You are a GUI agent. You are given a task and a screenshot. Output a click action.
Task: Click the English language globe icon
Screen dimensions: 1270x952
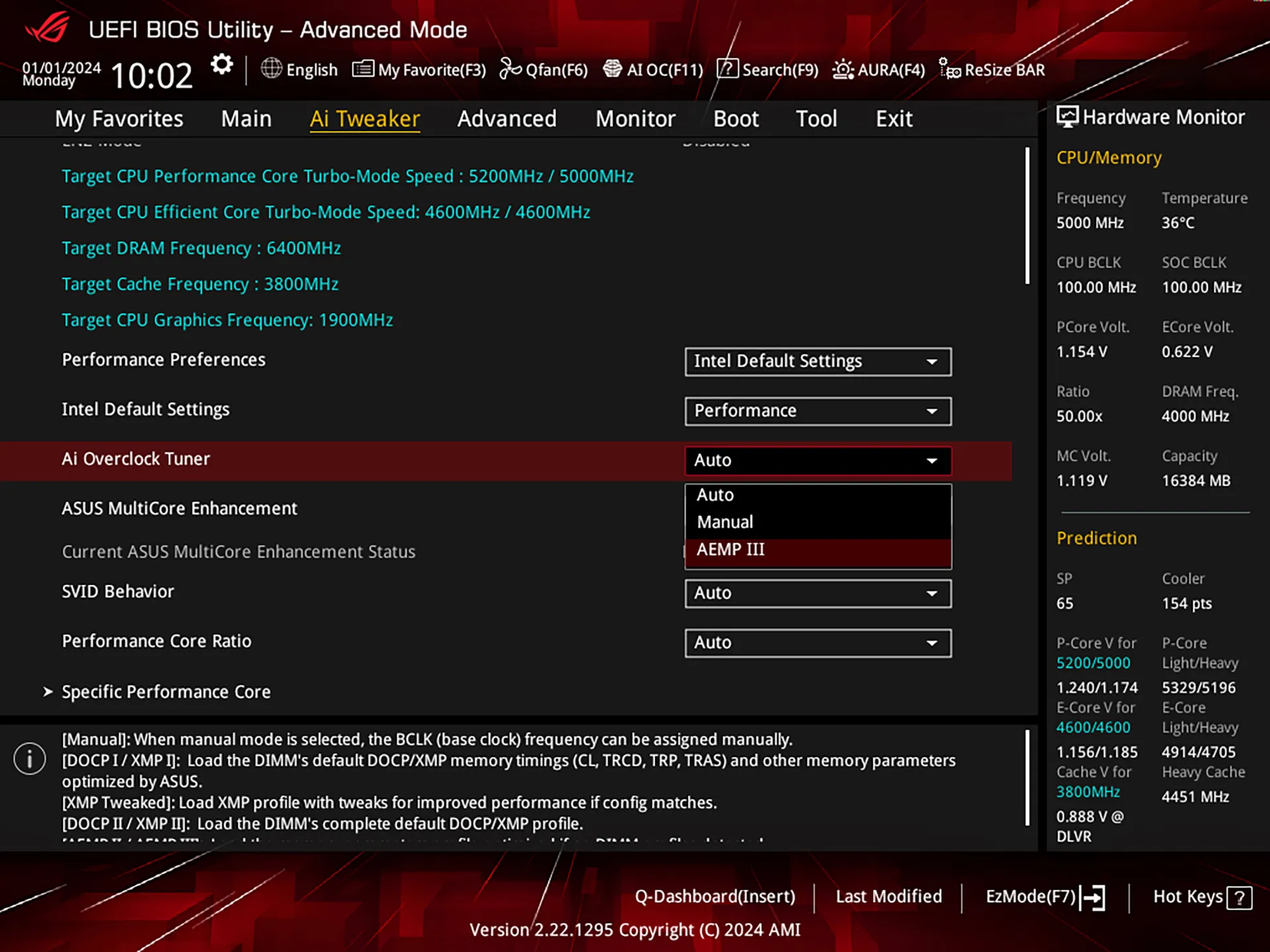point(271,68)
